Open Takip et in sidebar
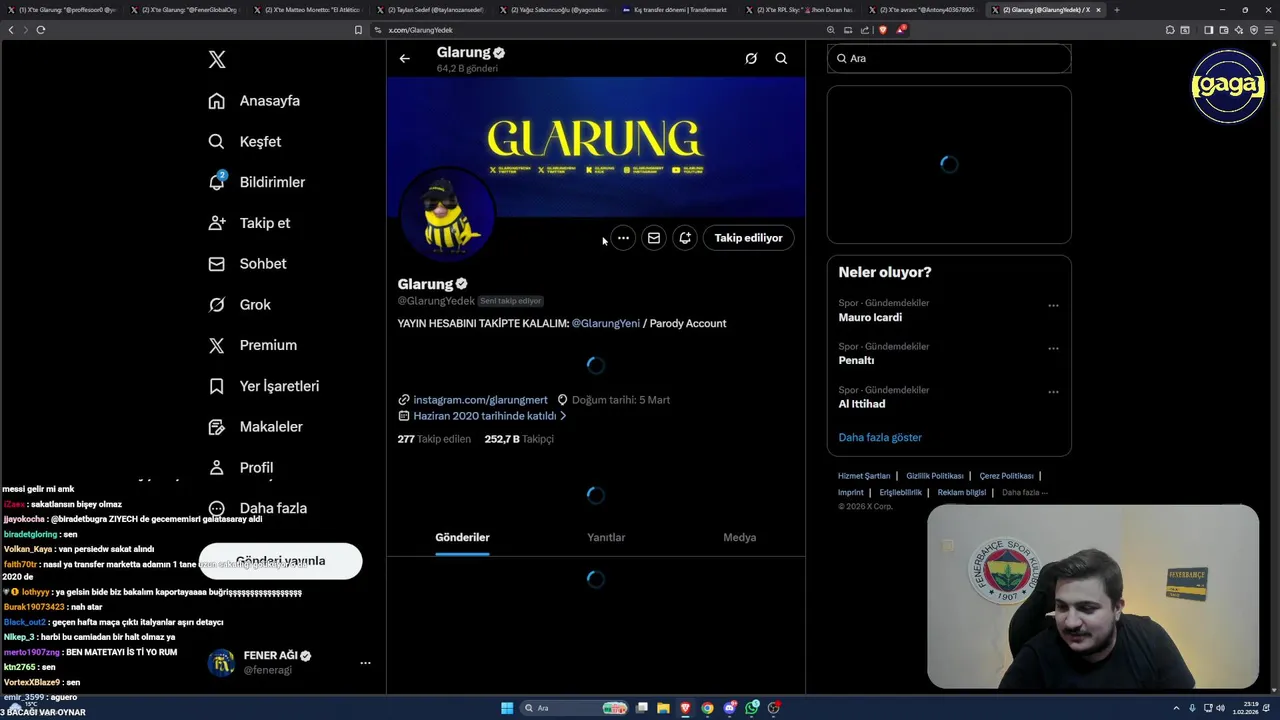 (249, 223)
